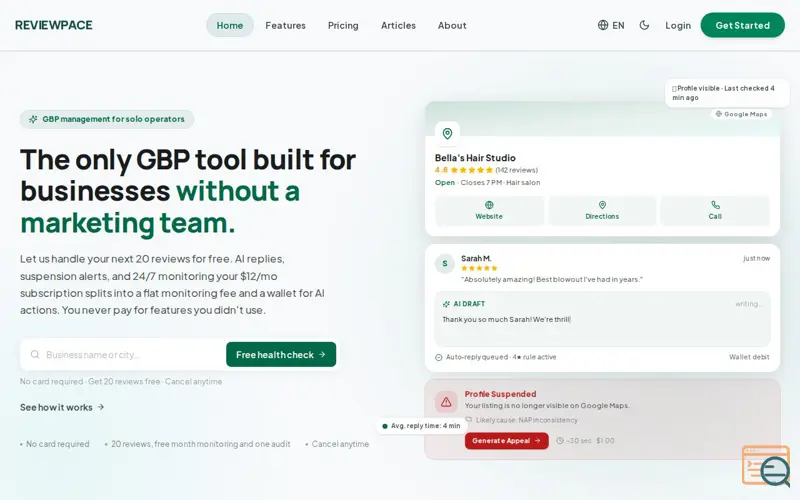This screenshot has height=500, width=800.
Task: Click the Wallet debit label
Action: pyautogui.click(x=749, y=357)
